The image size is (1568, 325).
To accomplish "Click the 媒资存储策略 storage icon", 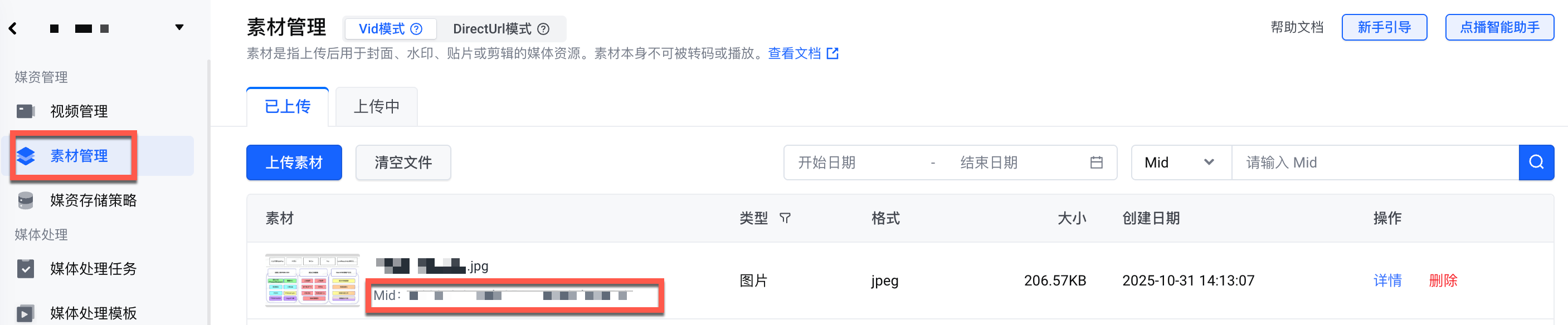I will [26, 200].
